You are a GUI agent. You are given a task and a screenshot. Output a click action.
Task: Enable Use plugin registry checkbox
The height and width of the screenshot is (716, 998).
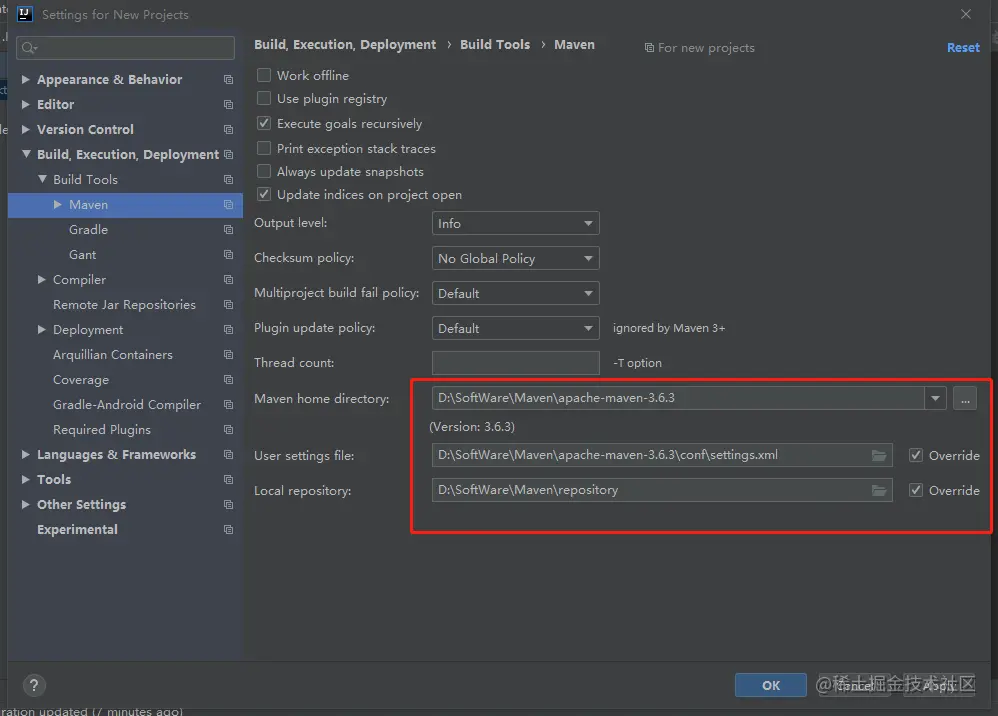tap(264, 99)
